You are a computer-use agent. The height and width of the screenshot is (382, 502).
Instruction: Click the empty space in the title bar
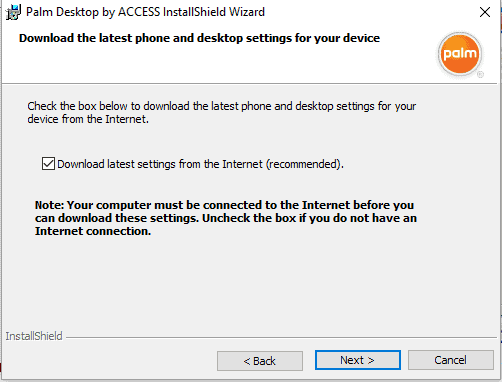(x=370, y=12)
